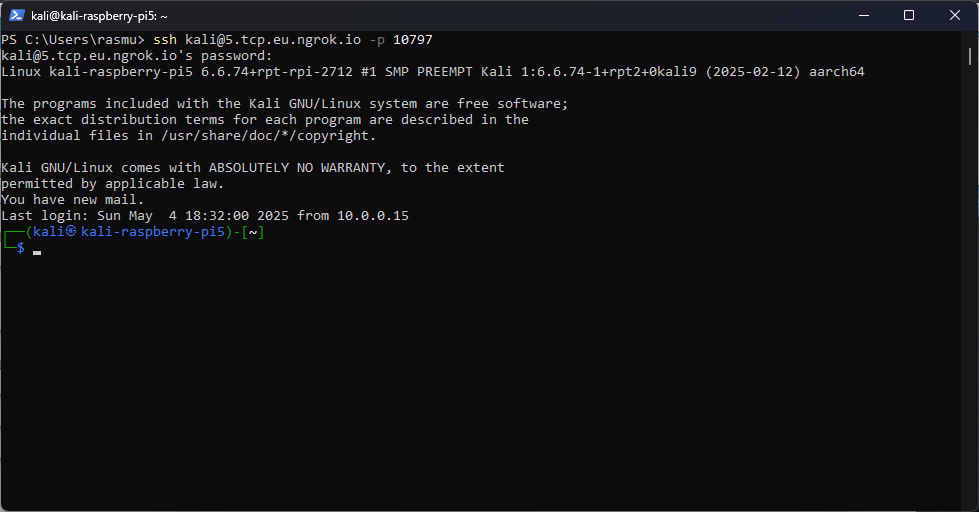Click the aarch64 architecture text
The width and height of the screenshot is (979, 512).
pyautogui.click(x=837, y=72)
